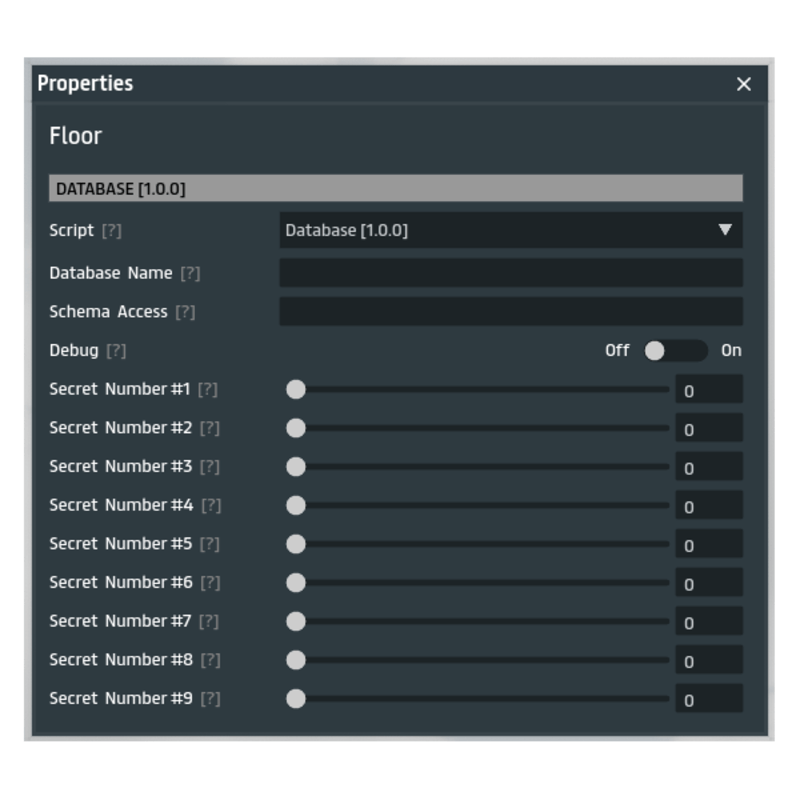
Task: Click the Script dropdown arrow
Action: click(725, 231)
